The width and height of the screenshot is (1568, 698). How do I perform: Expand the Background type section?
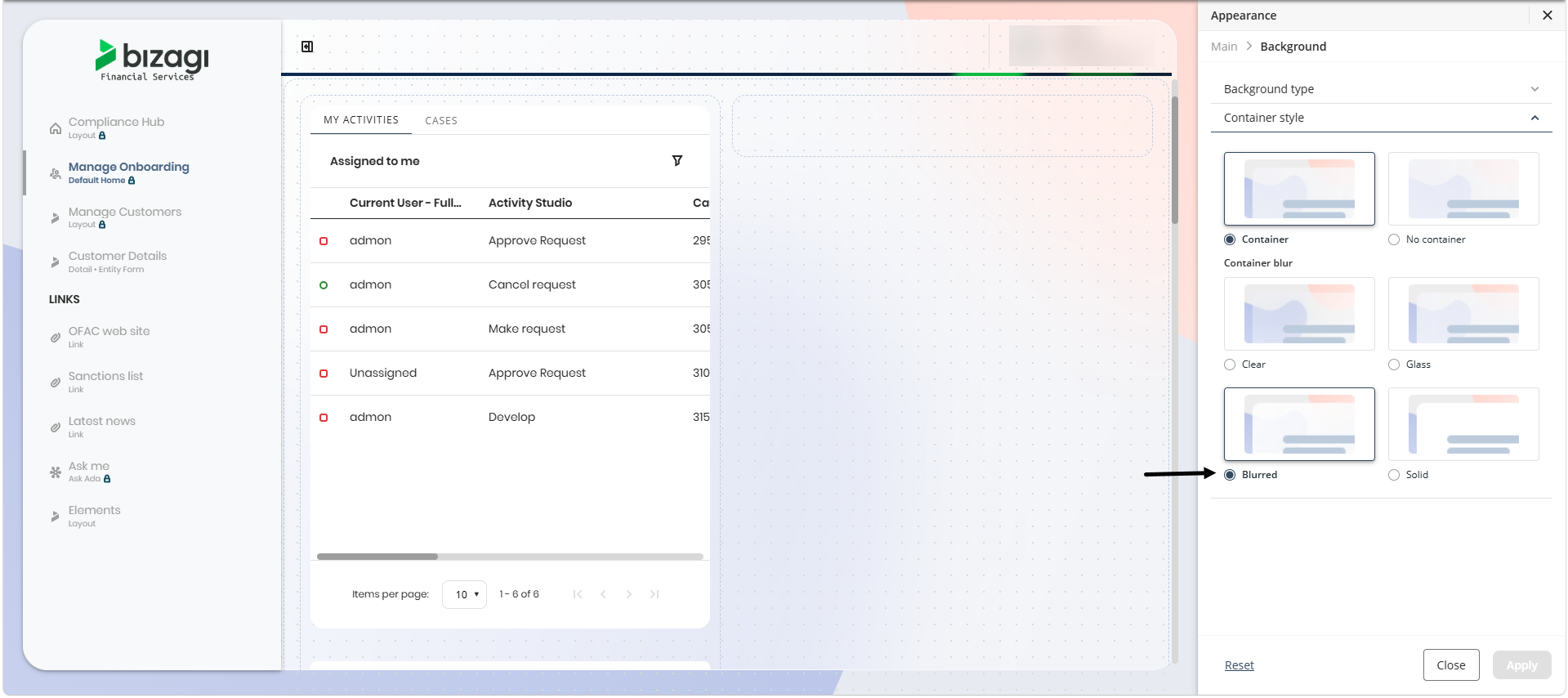click(1382, 89)
